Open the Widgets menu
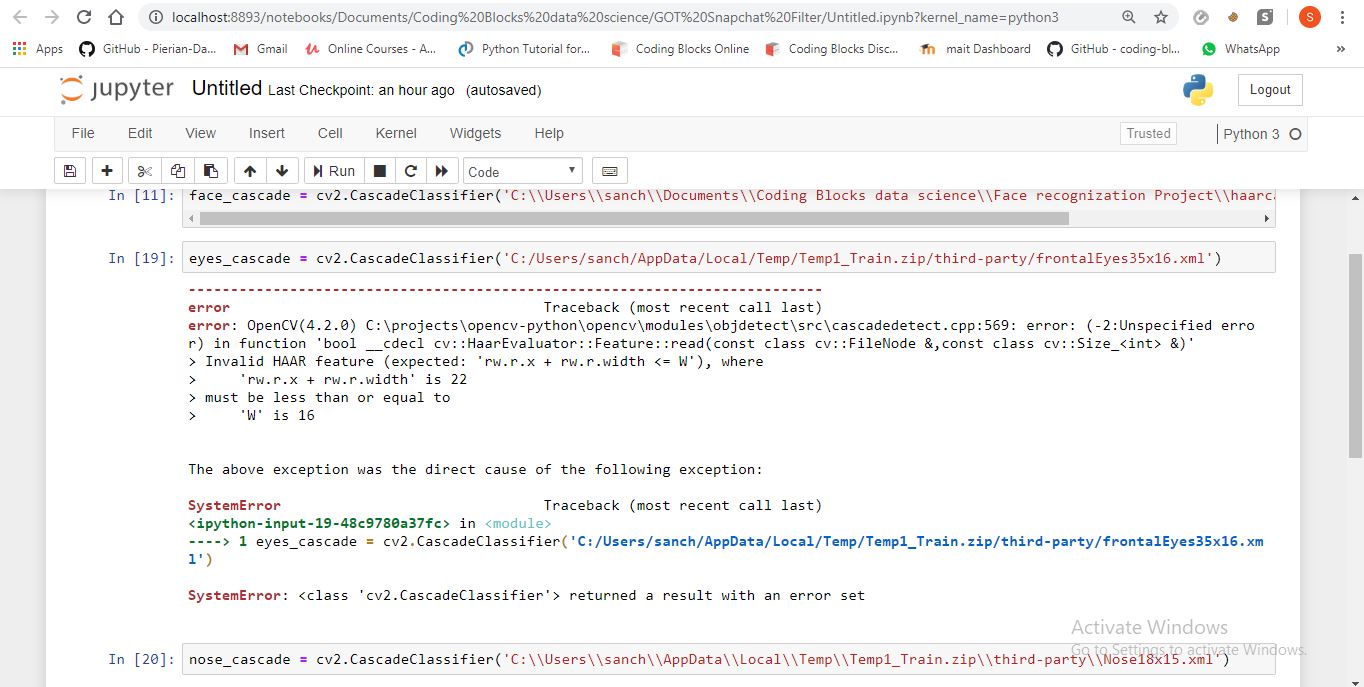 475,133
